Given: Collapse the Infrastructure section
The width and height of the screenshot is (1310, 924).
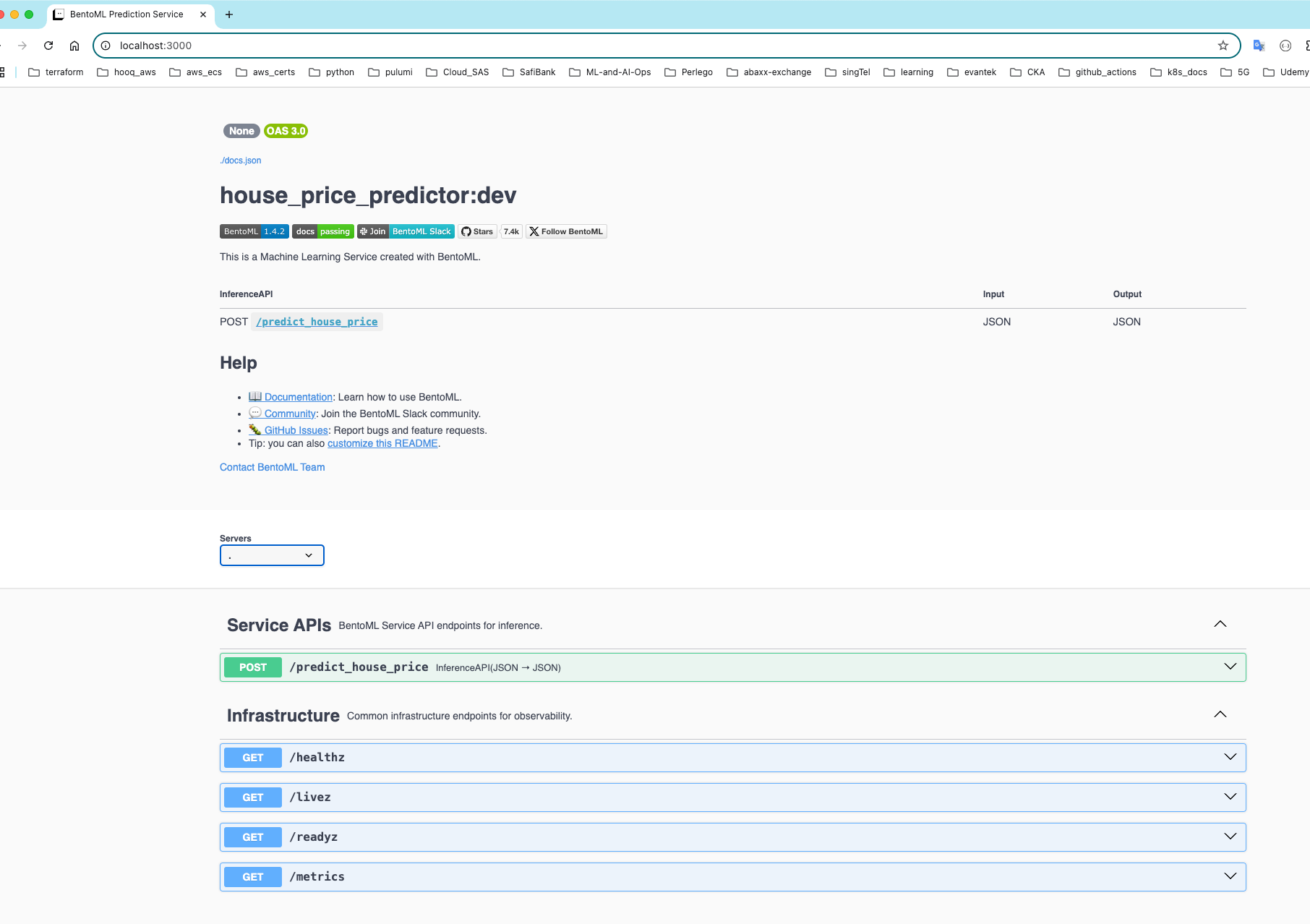Looking at the screenshot, I should click(1220, 714).
